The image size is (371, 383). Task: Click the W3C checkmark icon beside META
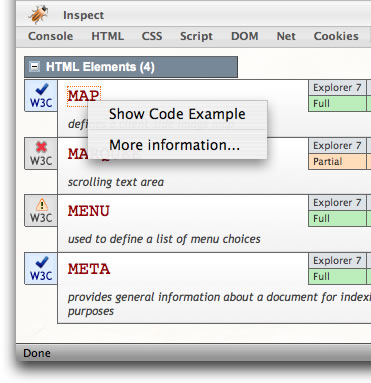pyautogui.click(x=41, y=269)
